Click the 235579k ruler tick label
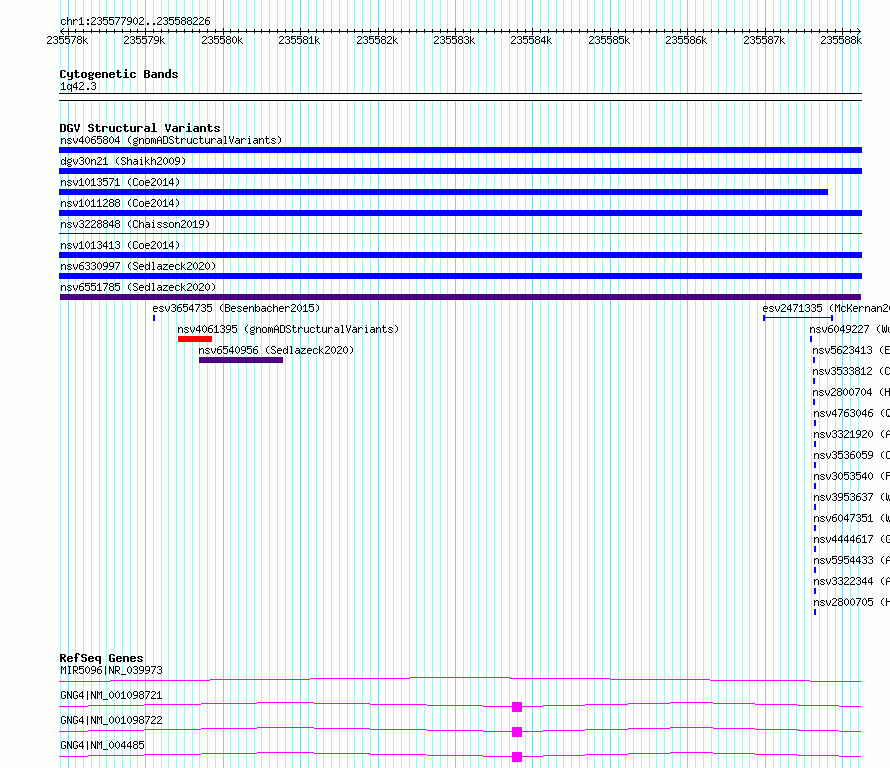Viewport: 890px width, 768px height. point(144,41)
